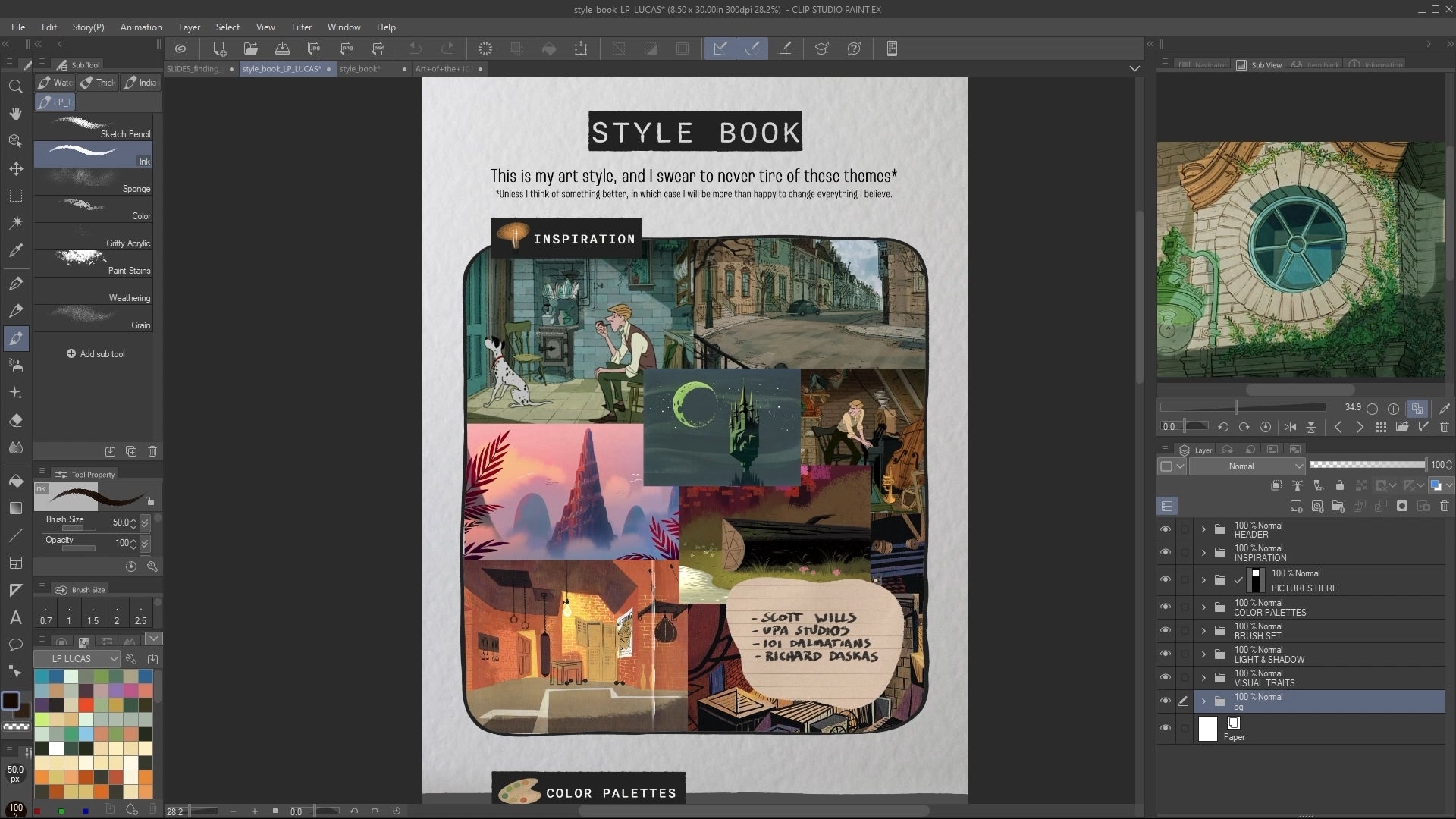Create a new raster layer
Viewport: 1456px width, 819px height.
coord(1296,506)
